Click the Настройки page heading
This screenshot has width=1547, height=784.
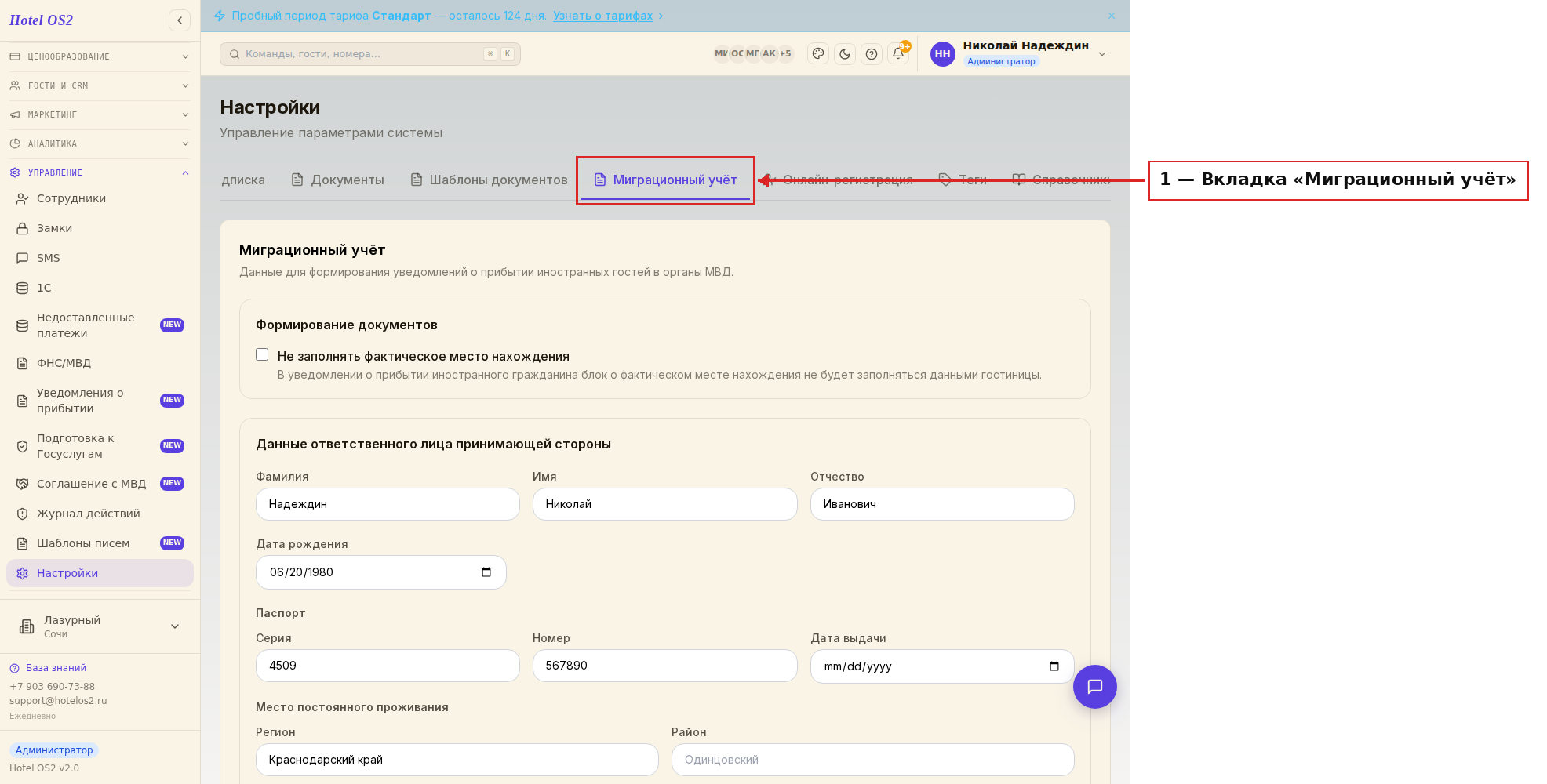(270, 107)
